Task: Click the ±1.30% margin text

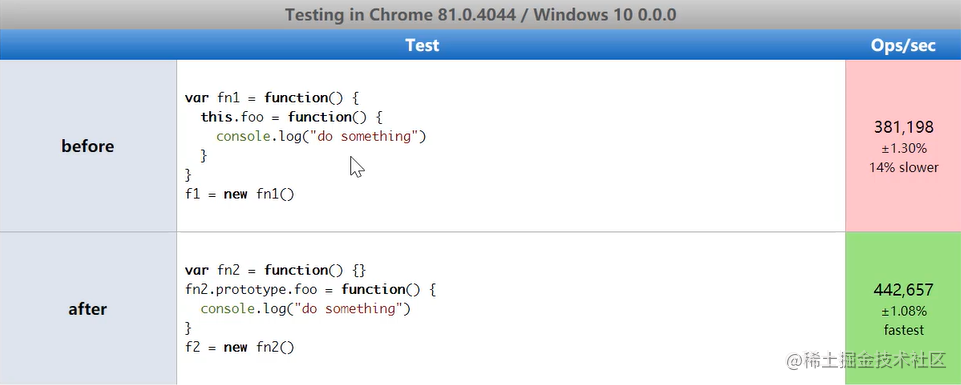Action: pos(903,148)
